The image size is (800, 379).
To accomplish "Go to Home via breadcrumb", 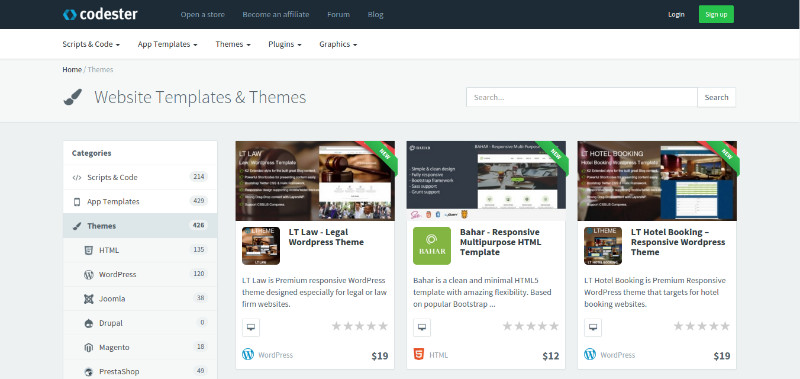I will (x=72, y=69).
